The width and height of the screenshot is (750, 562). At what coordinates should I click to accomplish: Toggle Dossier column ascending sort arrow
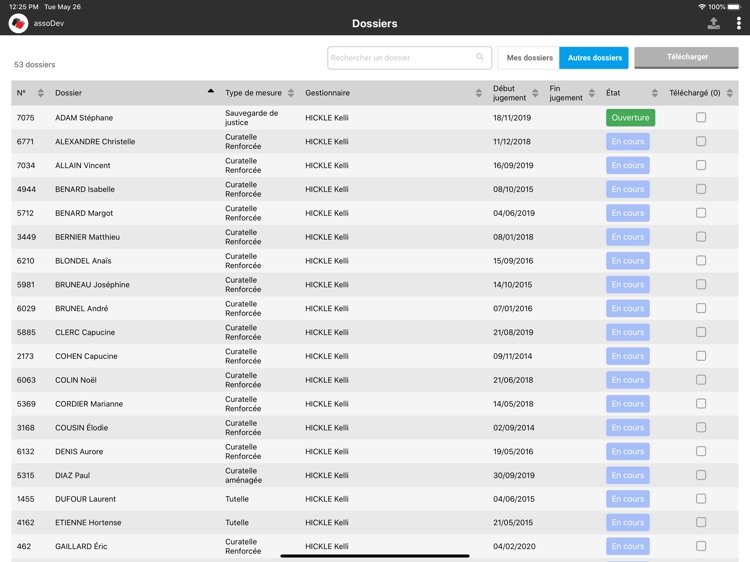click(210, 91)
